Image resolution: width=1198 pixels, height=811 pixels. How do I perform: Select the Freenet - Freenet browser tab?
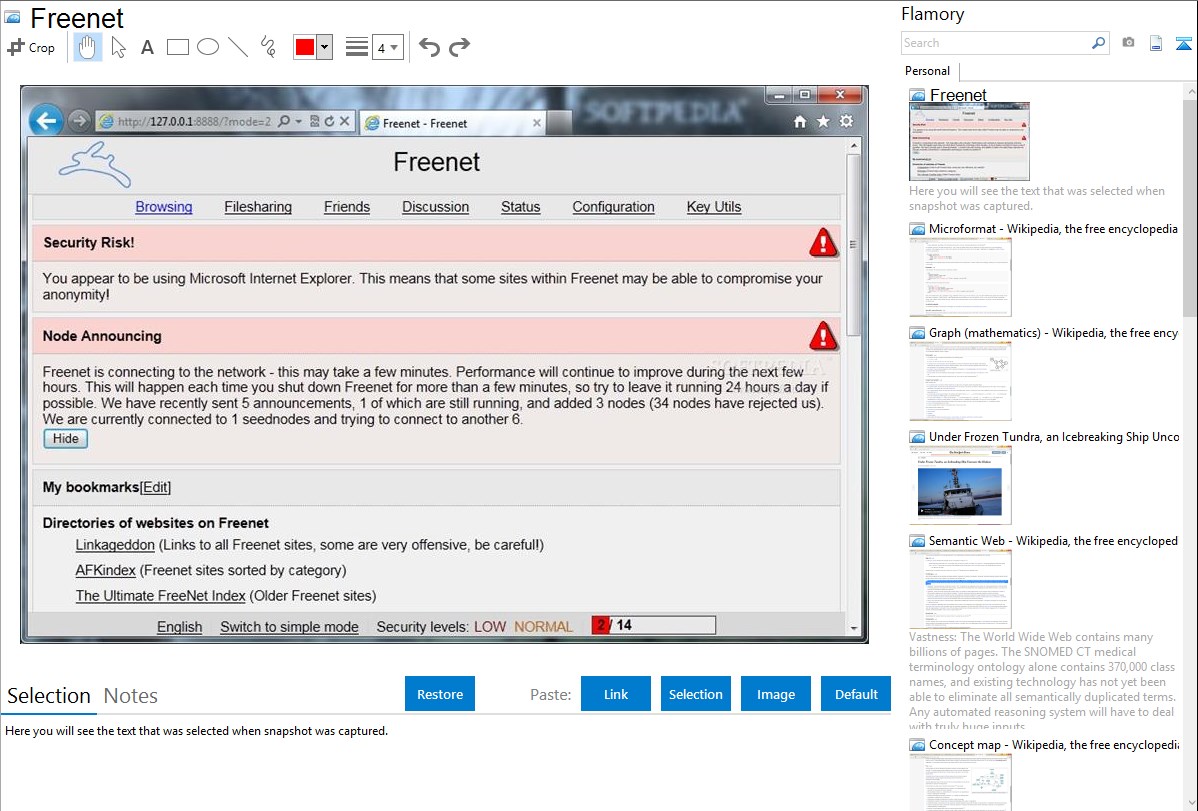pyautogui.click(x=452, y=123)
